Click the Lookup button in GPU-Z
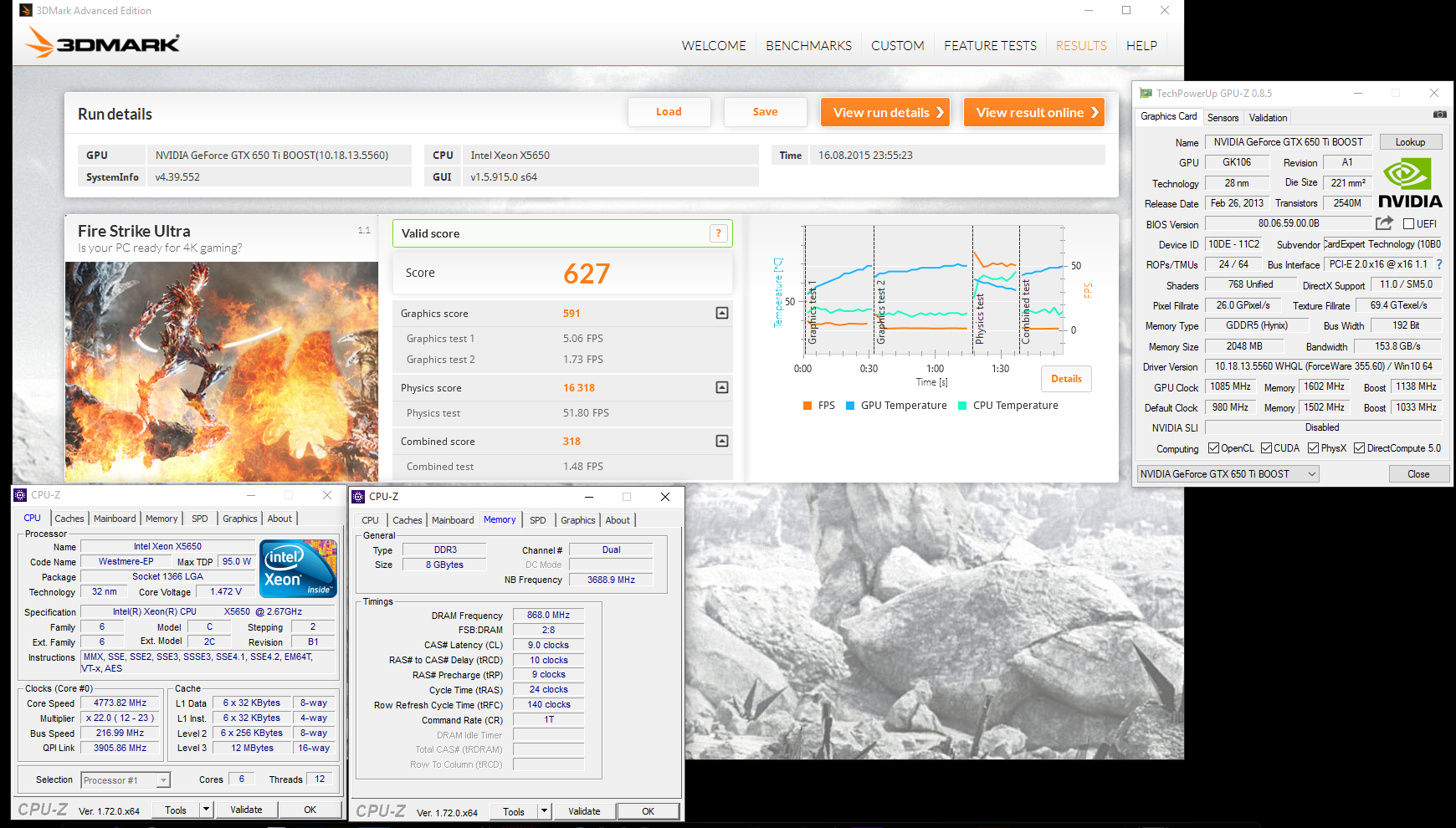1456x828 pixels. tap(1410, 142)
